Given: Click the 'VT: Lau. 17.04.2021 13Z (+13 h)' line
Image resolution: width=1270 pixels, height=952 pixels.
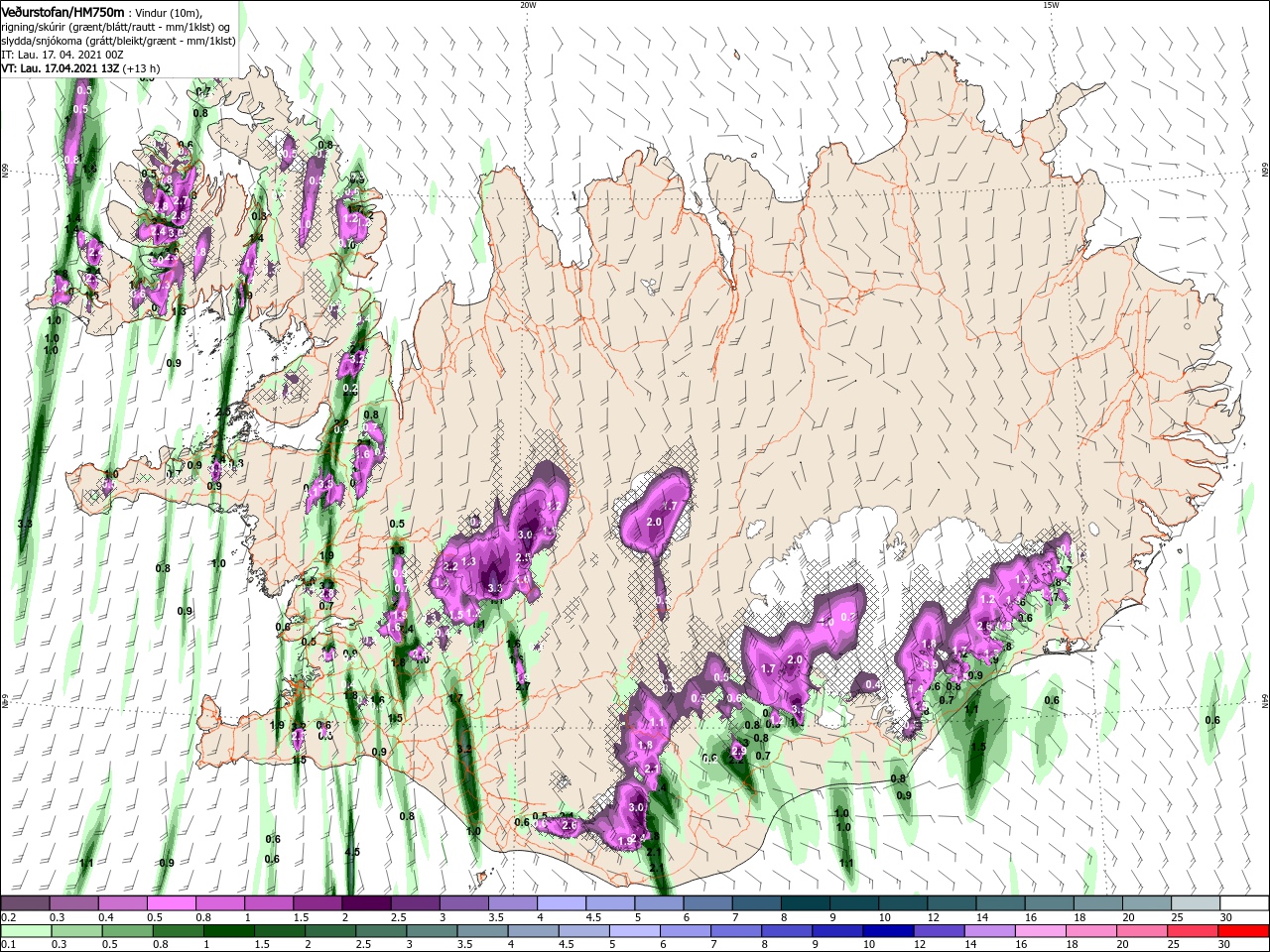Looking at the screenshot, I should coord(80,68).
